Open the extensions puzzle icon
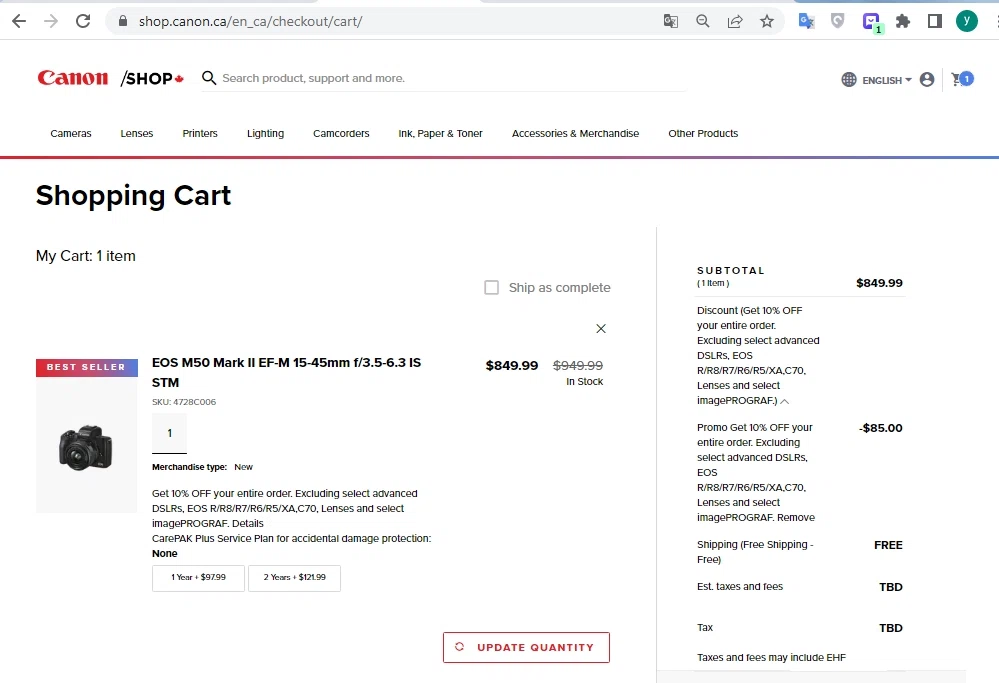This screenshot has height=683, width=999. [x=903, y=21]
